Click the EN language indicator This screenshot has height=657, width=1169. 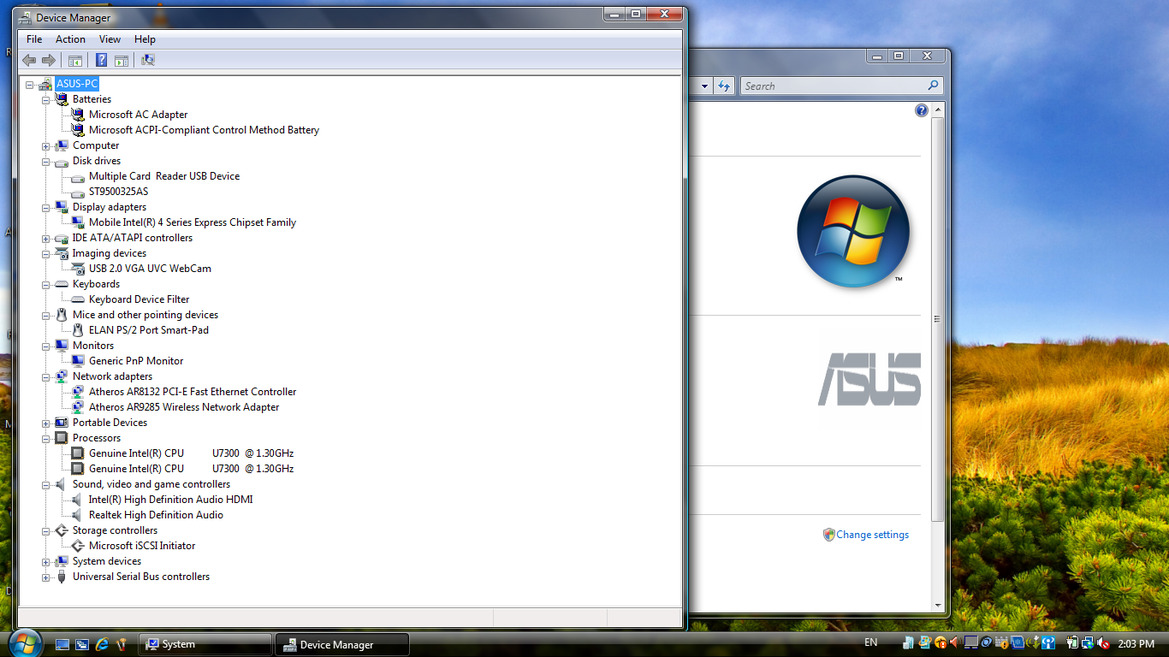(871, 643)
